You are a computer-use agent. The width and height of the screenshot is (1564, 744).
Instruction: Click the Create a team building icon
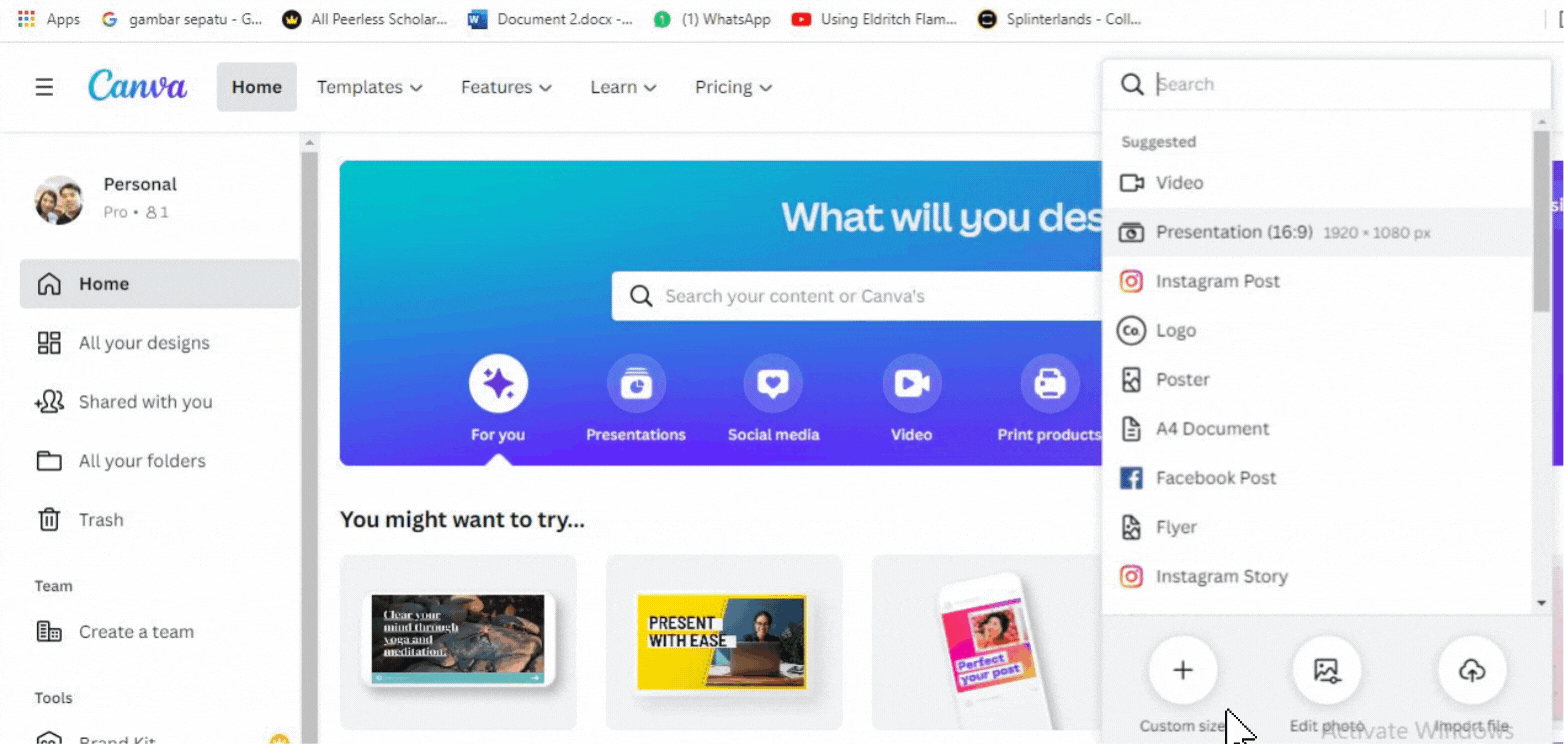[x=48, y=632]
